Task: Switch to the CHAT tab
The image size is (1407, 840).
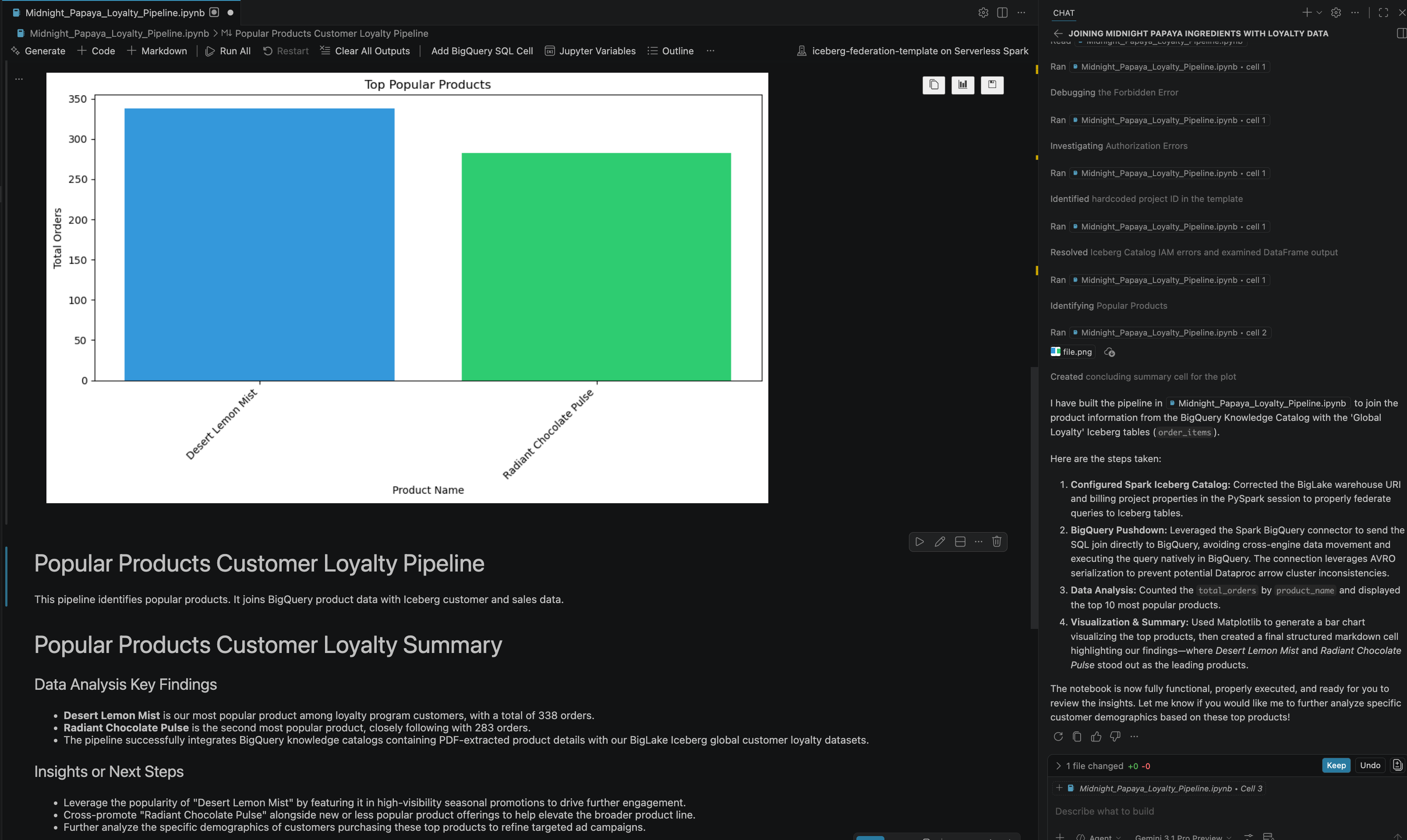Action: point(1064,12)
